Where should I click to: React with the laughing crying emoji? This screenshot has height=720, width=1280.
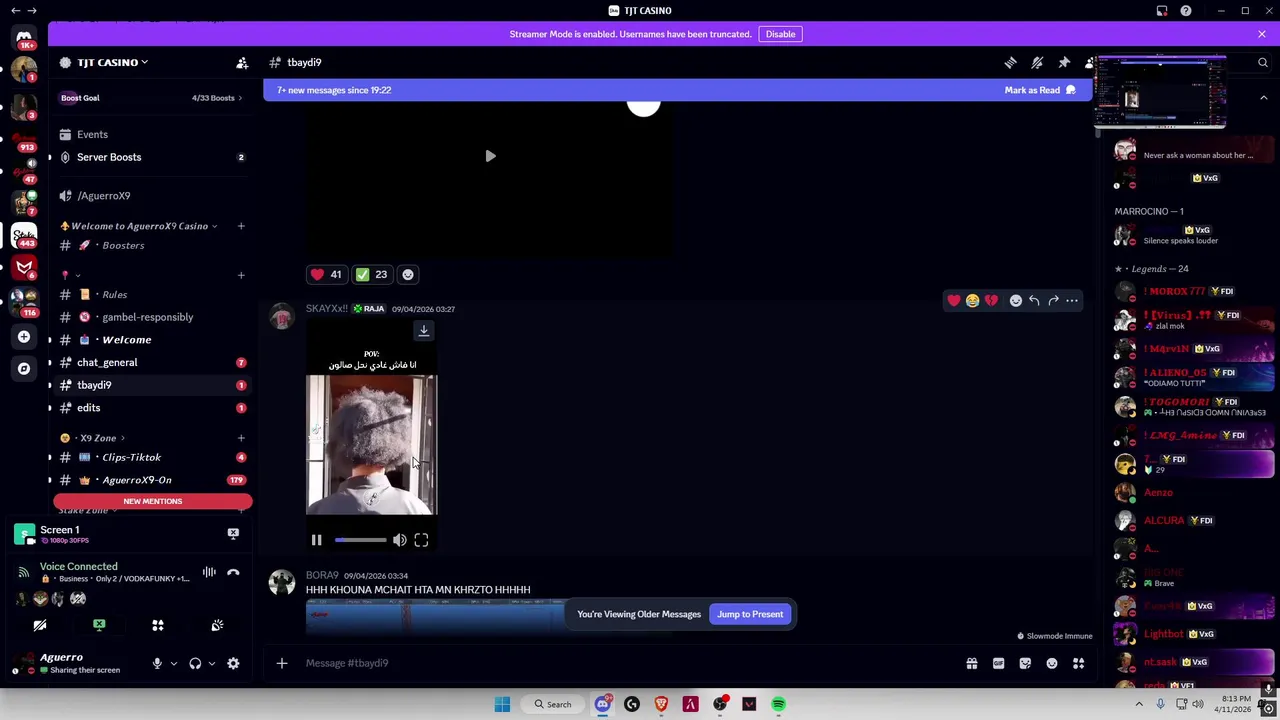click(972, 300)
